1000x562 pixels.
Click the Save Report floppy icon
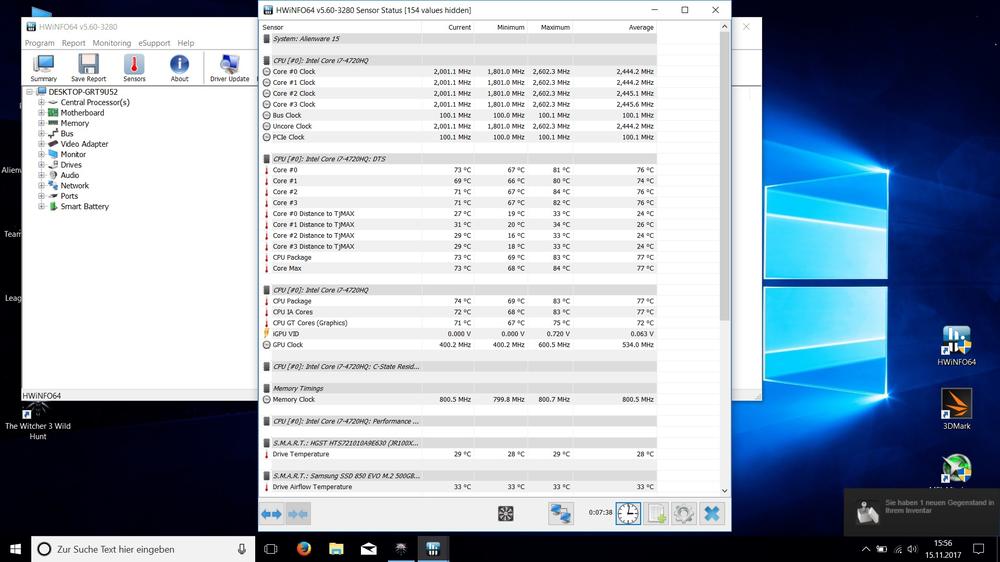tap(88, 67)
